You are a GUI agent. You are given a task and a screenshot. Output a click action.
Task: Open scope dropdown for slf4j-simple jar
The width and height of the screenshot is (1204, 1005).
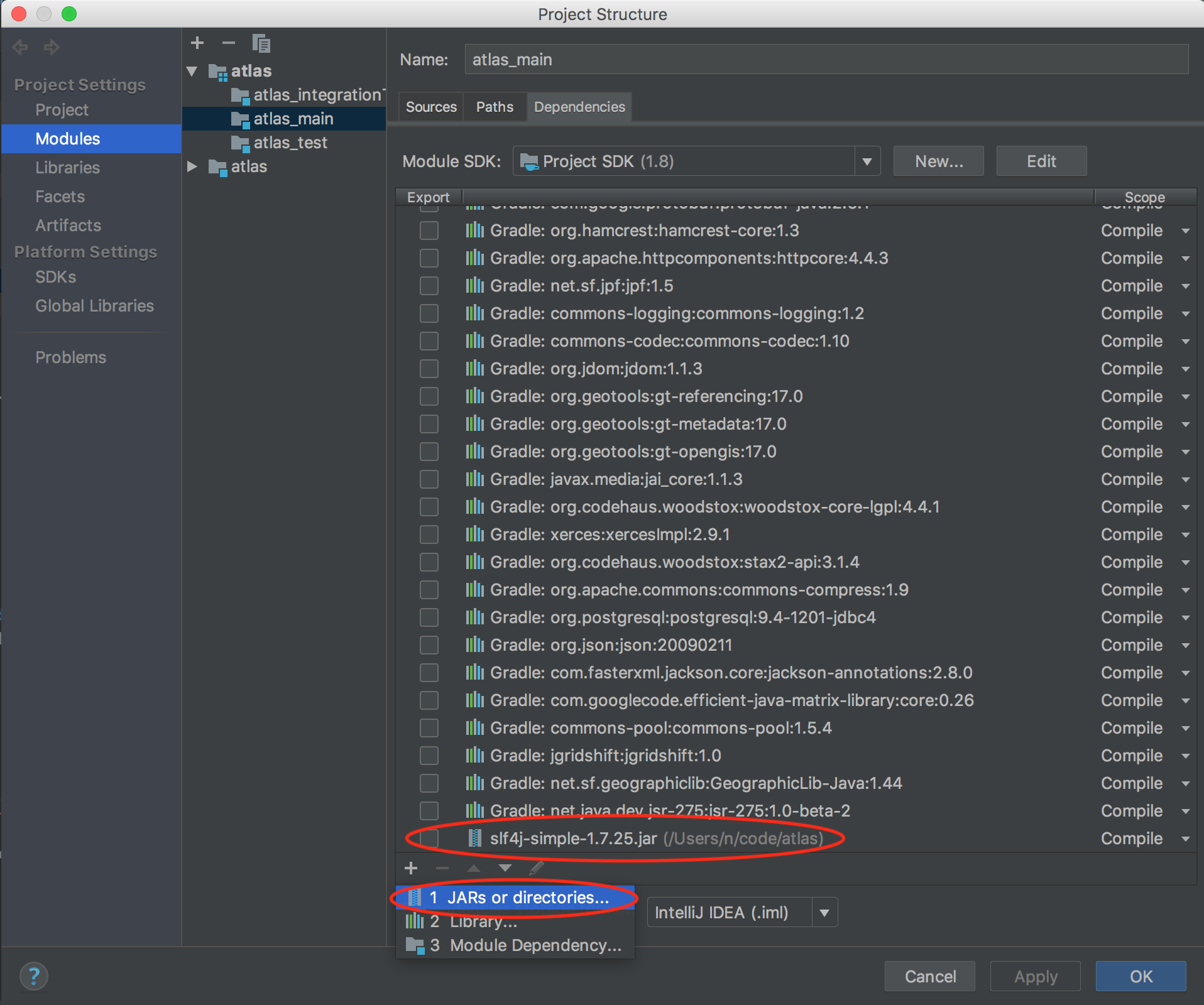[x=1185, y=839]
